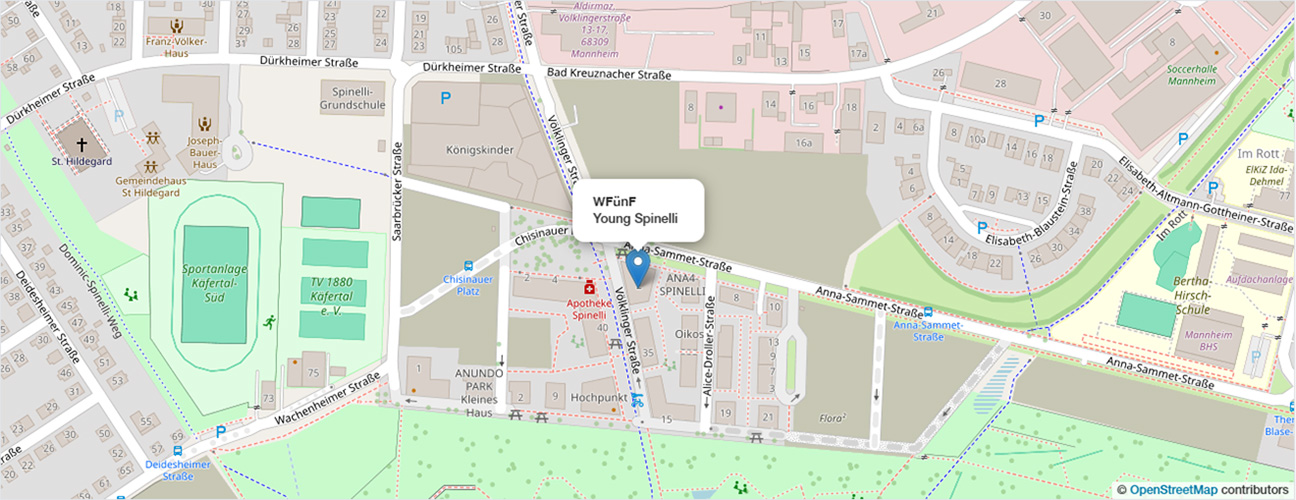Click the parking icon at Königskinder

click(x=446, y=97)
